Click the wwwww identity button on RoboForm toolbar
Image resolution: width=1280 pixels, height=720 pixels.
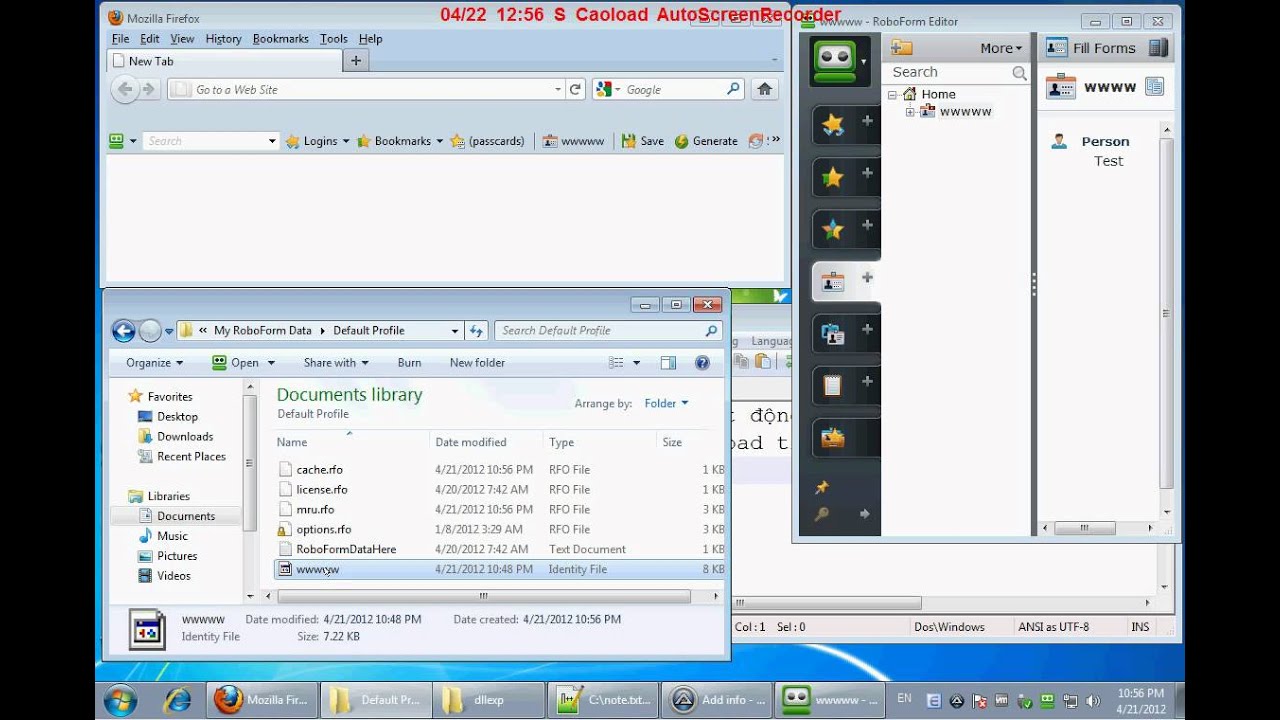pos(574,141)
